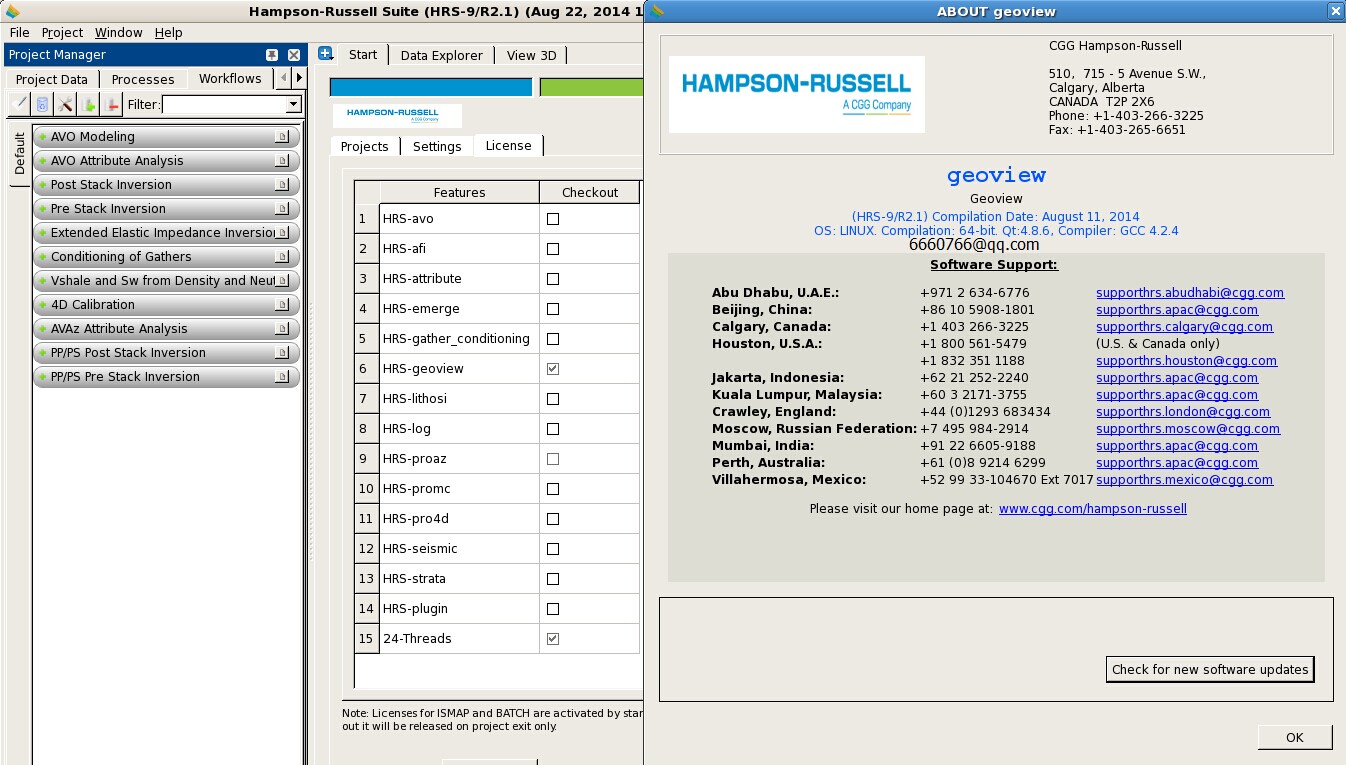Screen dimensions: 1346x765
Task: Open the www.cgg.com/hampson-russell link
Action: [1093, 508]
